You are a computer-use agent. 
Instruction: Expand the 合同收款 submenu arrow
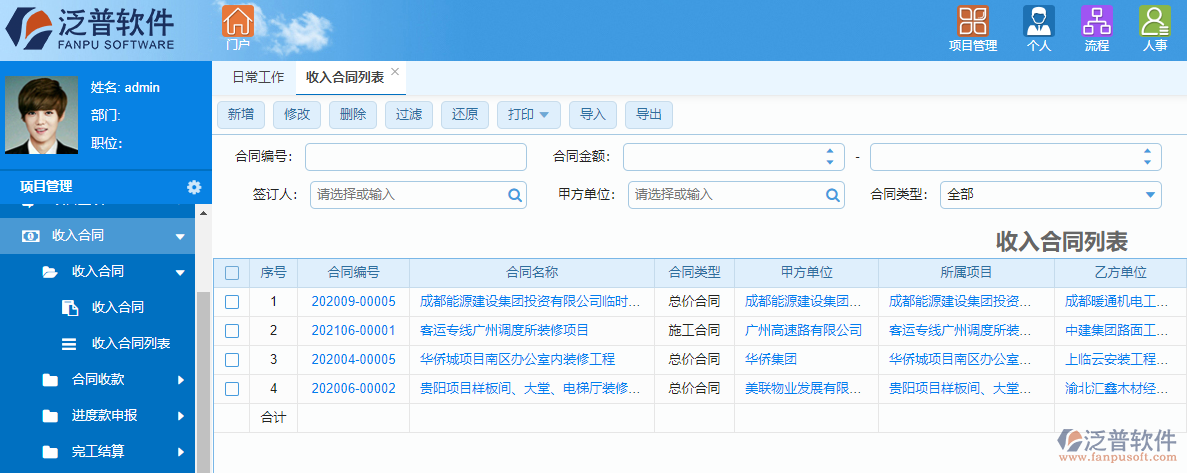[181, 380]
